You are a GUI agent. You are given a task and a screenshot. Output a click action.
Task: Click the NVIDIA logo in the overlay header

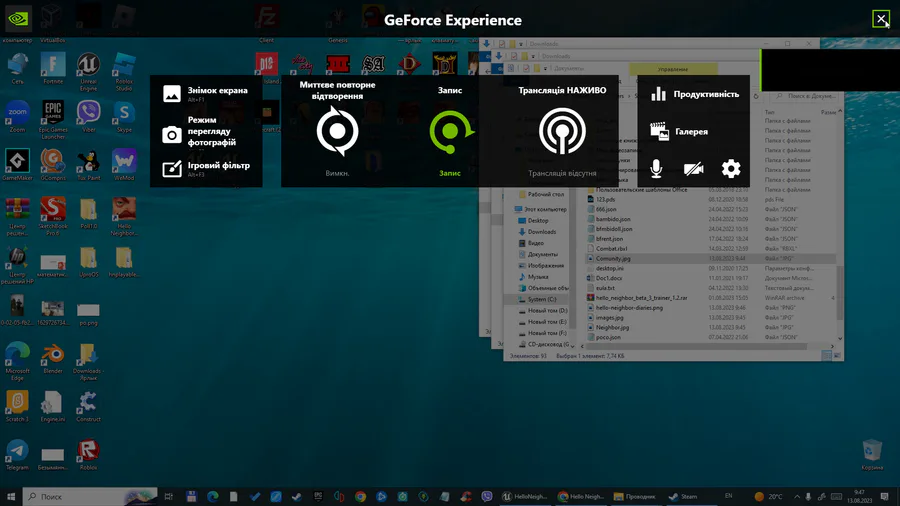(x=18, y=19)
